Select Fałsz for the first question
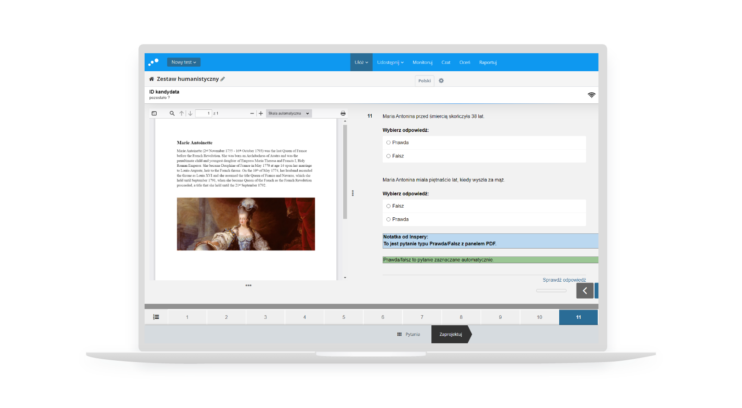 388,156
